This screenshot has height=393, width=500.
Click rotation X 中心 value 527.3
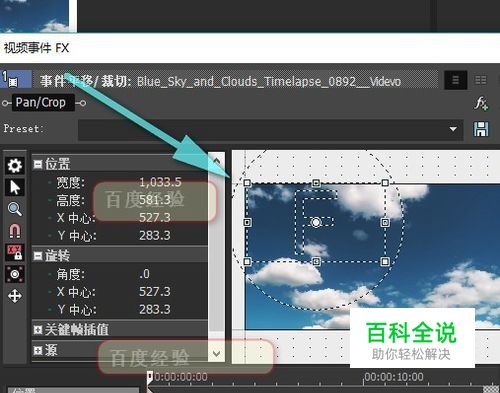click(x=155, y=292)
